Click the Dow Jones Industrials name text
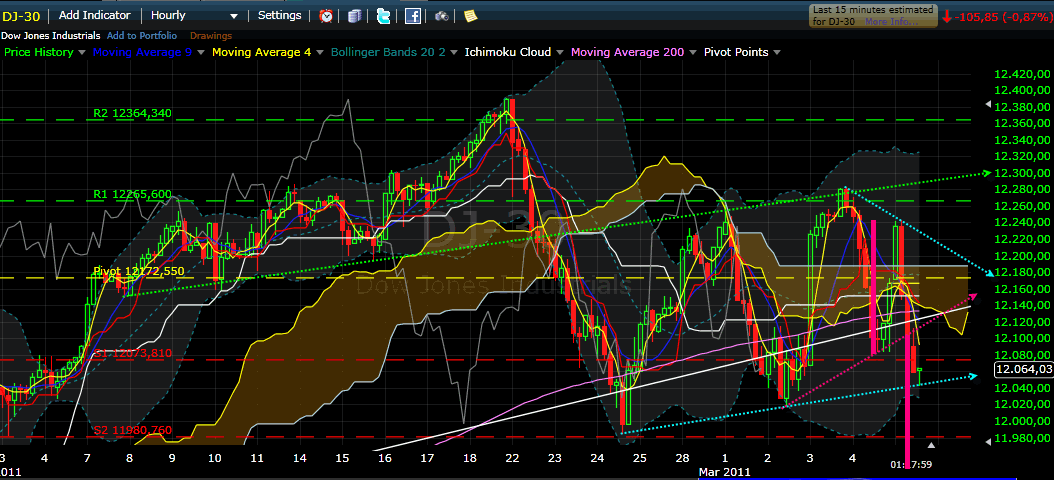Screen dimensions: 1054x480 point(50,36)
